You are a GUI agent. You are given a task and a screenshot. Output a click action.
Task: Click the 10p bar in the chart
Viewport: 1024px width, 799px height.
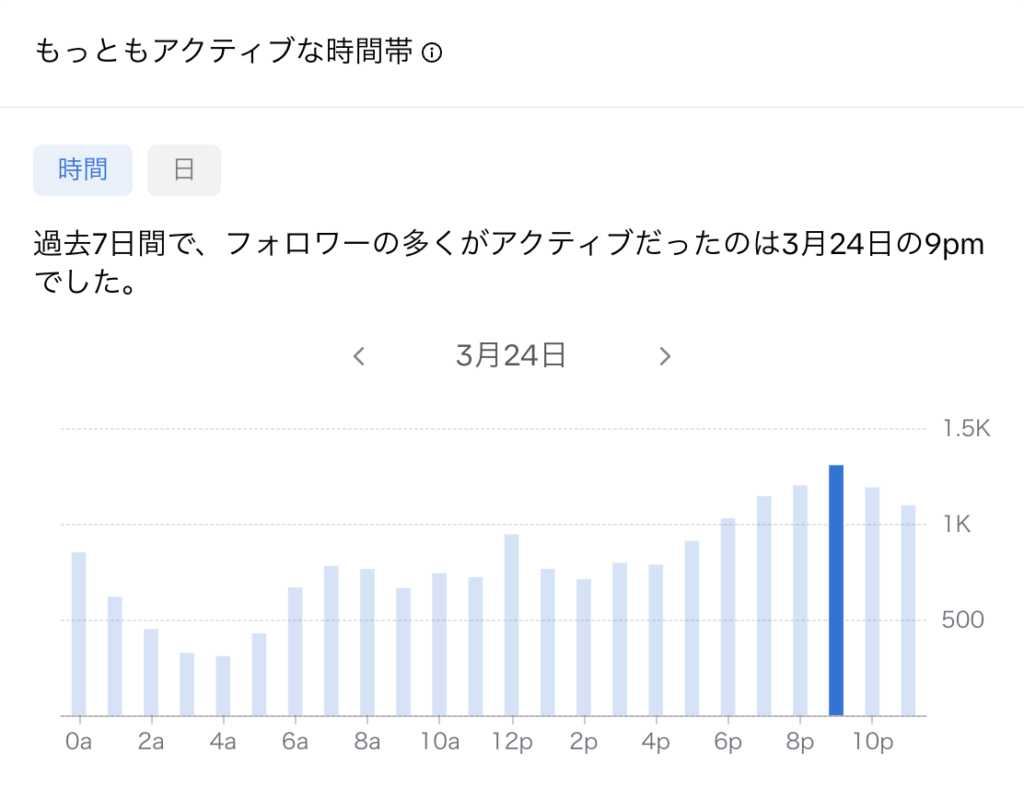coord(872,601)
